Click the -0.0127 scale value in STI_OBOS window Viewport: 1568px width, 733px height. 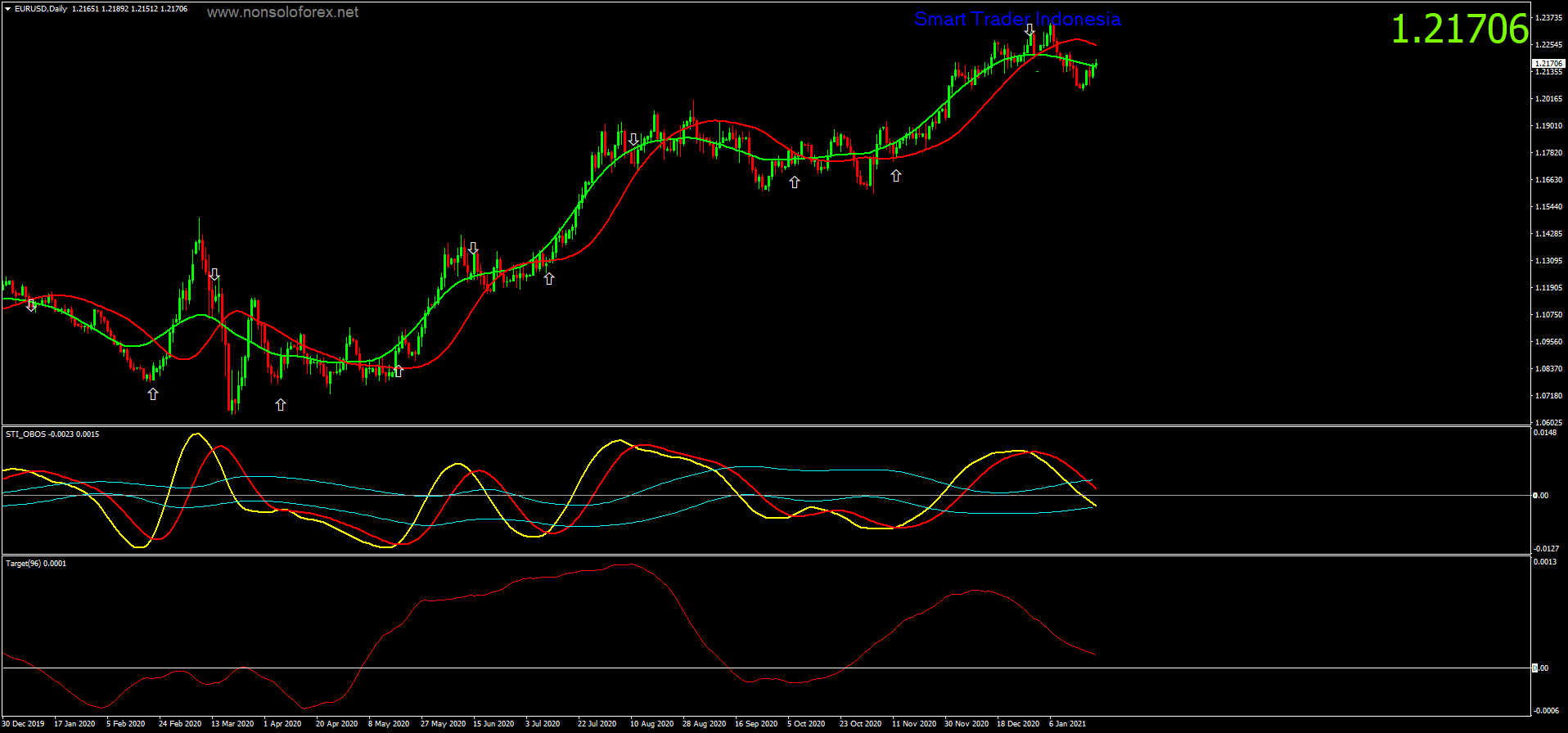pyautogui.click(x=1545, y=549)
